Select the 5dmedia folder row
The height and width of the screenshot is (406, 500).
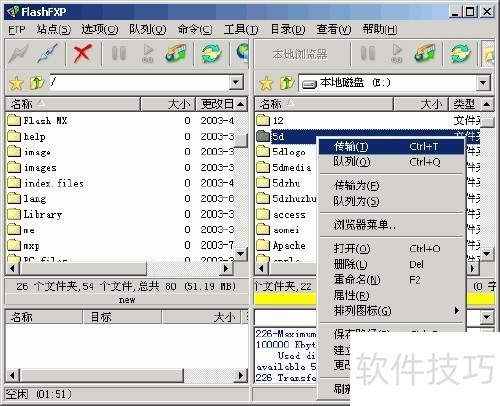pos(286,167)
